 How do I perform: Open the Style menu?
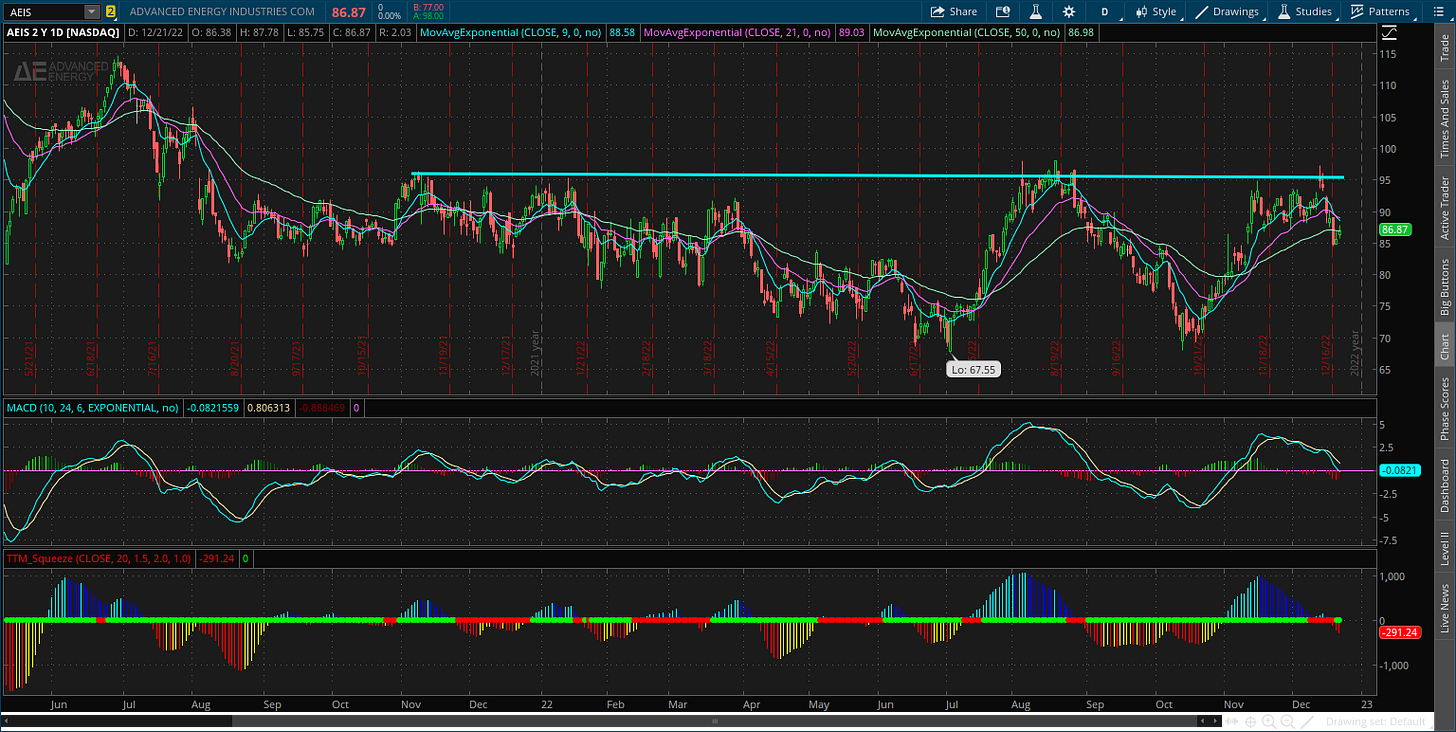1155,12
